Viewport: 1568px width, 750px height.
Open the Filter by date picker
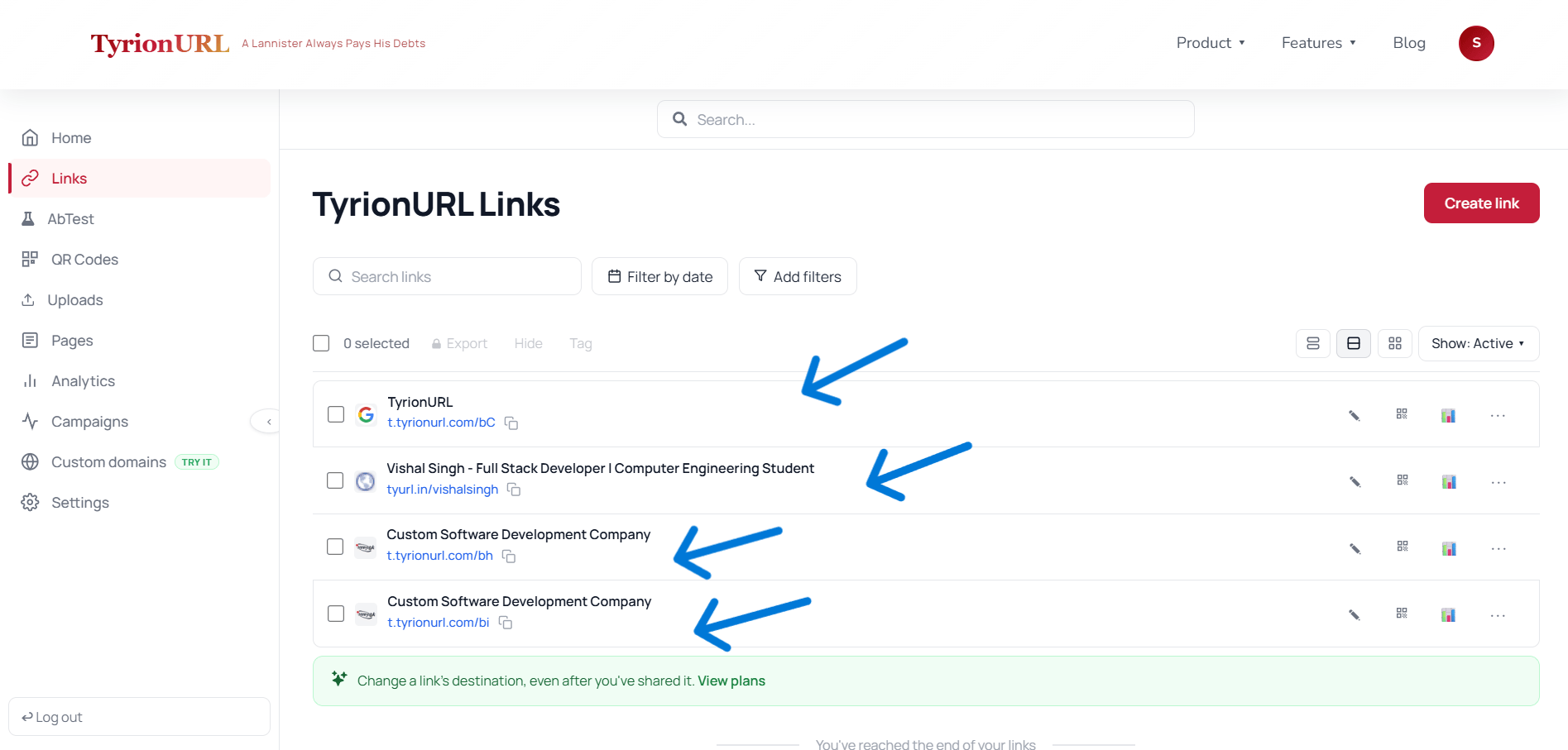click(659, 276)
